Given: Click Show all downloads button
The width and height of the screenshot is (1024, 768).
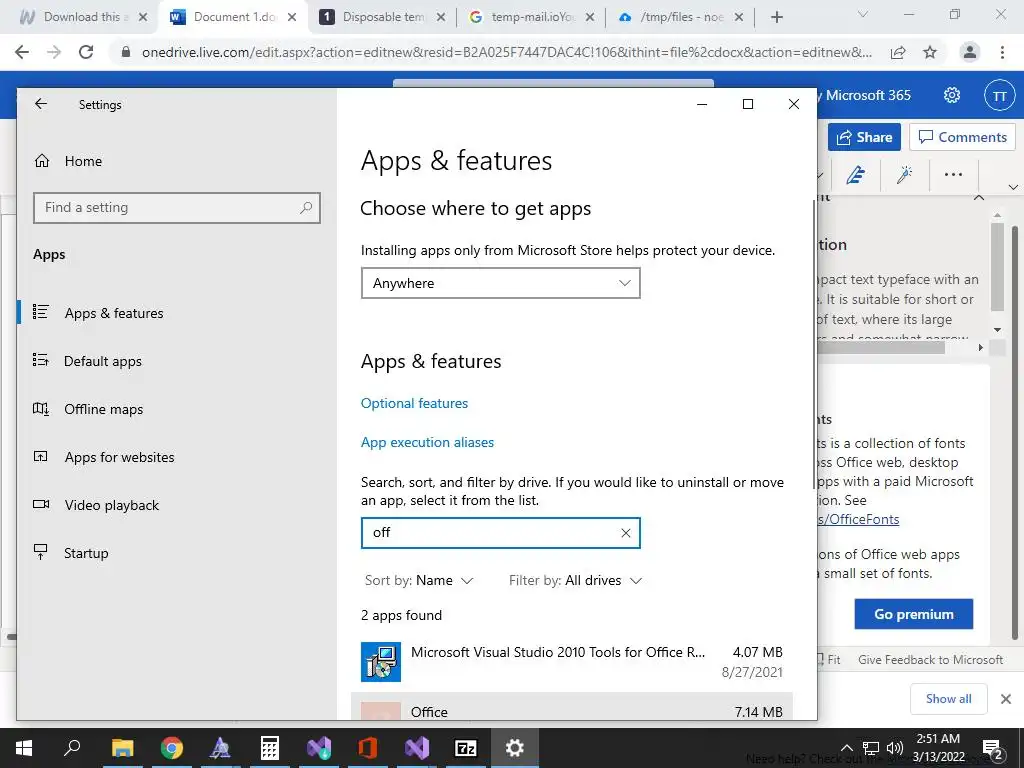Looking at the screenshot, I should 948,699.
